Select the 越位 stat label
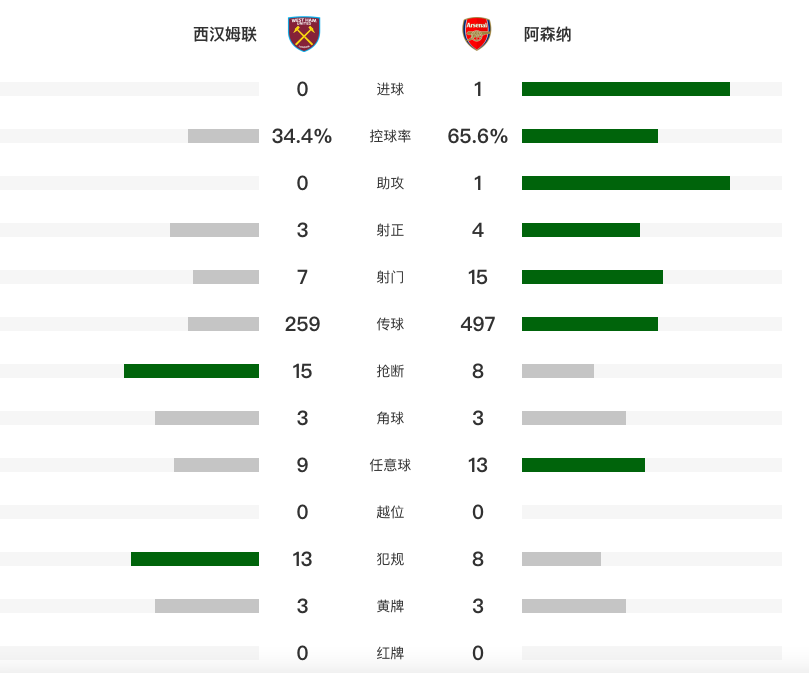809x673 pixels. 390,512
